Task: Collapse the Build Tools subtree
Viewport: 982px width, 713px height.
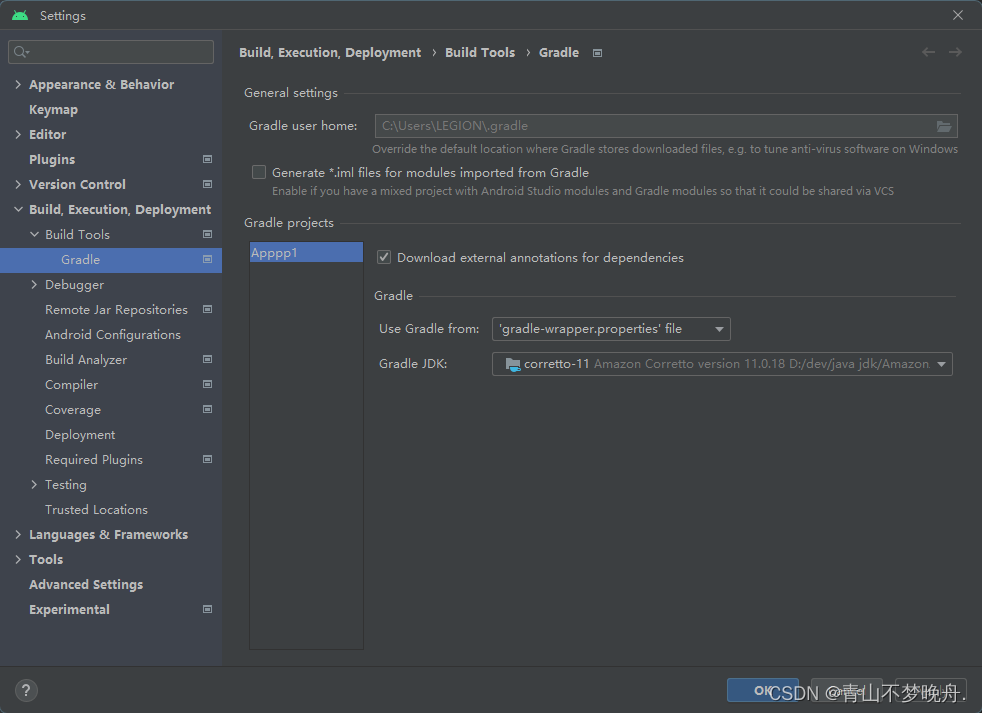Action: (x=34, y=234)
